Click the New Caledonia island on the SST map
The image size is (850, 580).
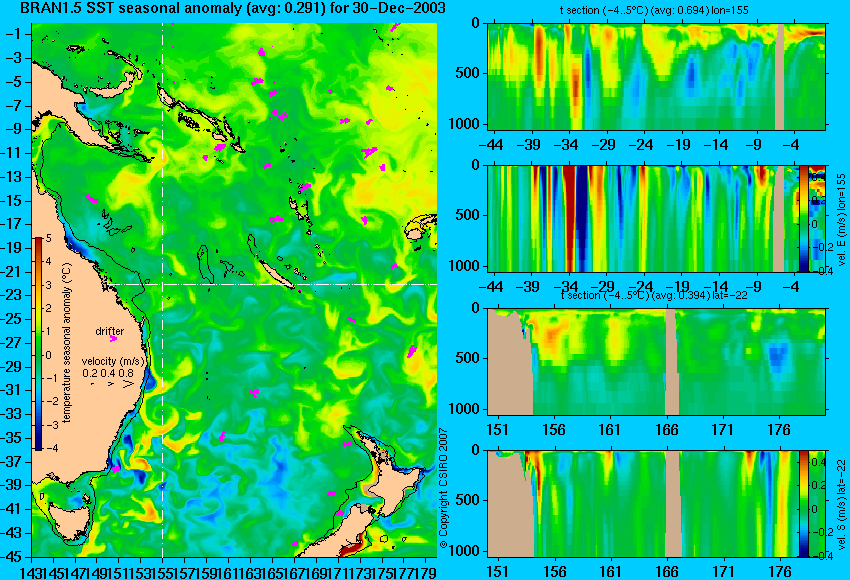click(276, 275)
